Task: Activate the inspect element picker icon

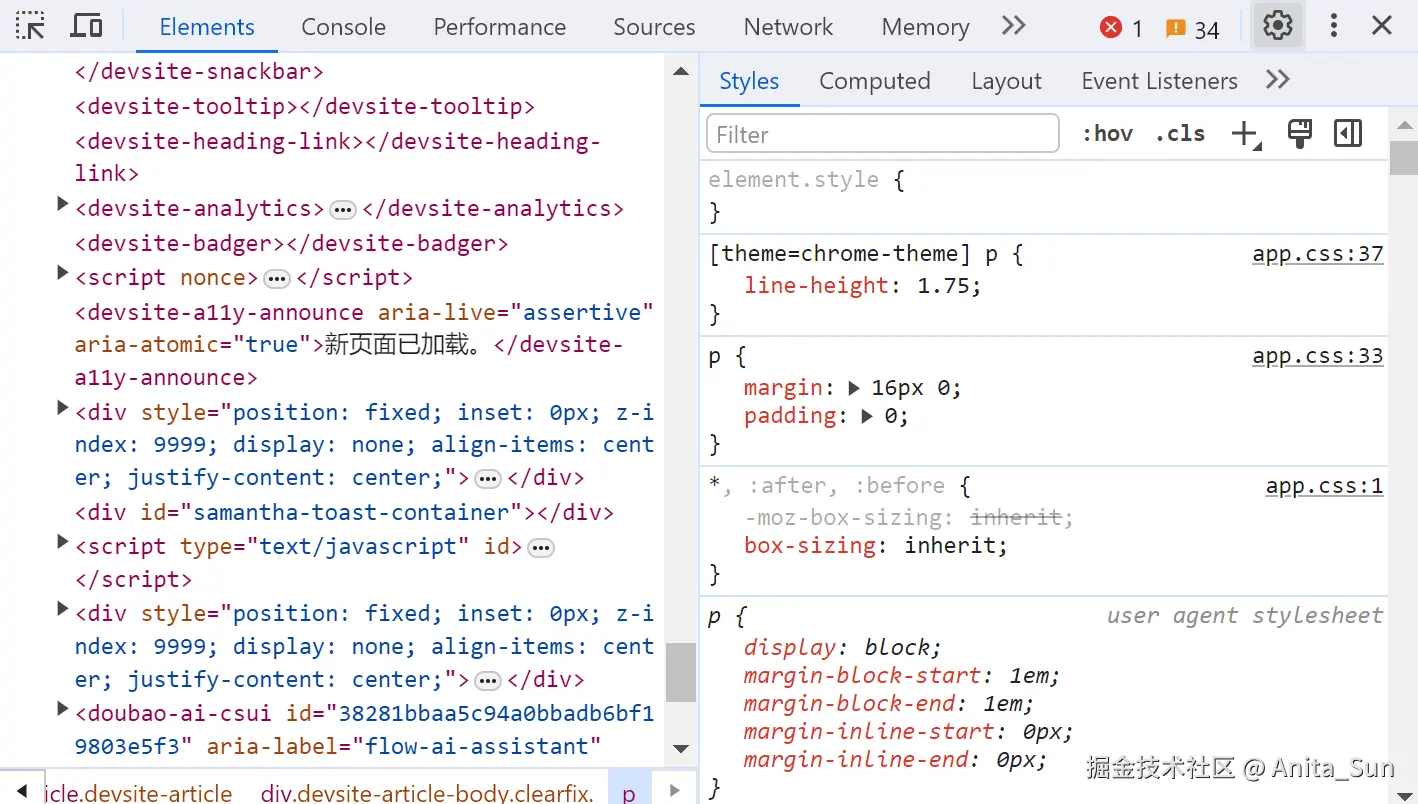Action: click(x=31, y=26)
